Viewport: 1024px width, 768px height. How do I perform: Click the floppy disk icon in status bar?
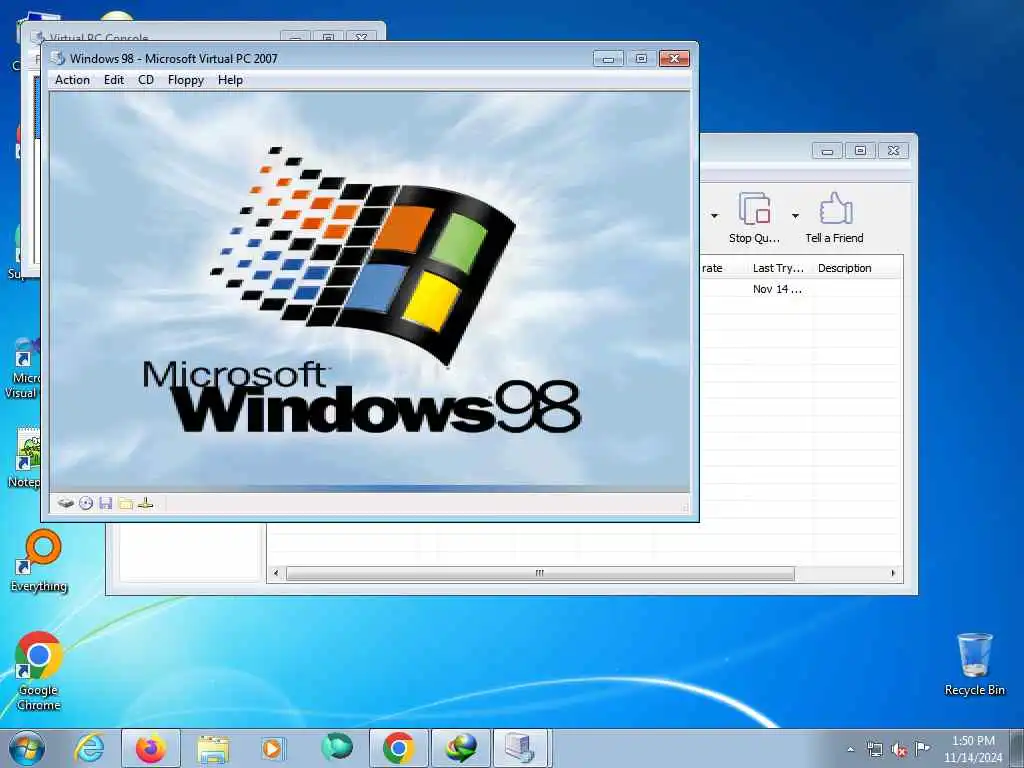pos(106,503)
